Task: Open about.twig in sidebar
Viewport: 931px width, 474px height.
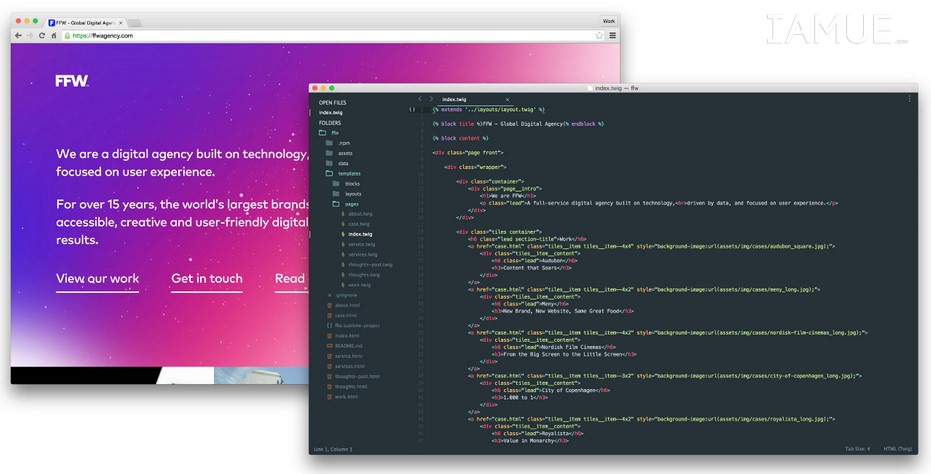Action: (360, 214)
